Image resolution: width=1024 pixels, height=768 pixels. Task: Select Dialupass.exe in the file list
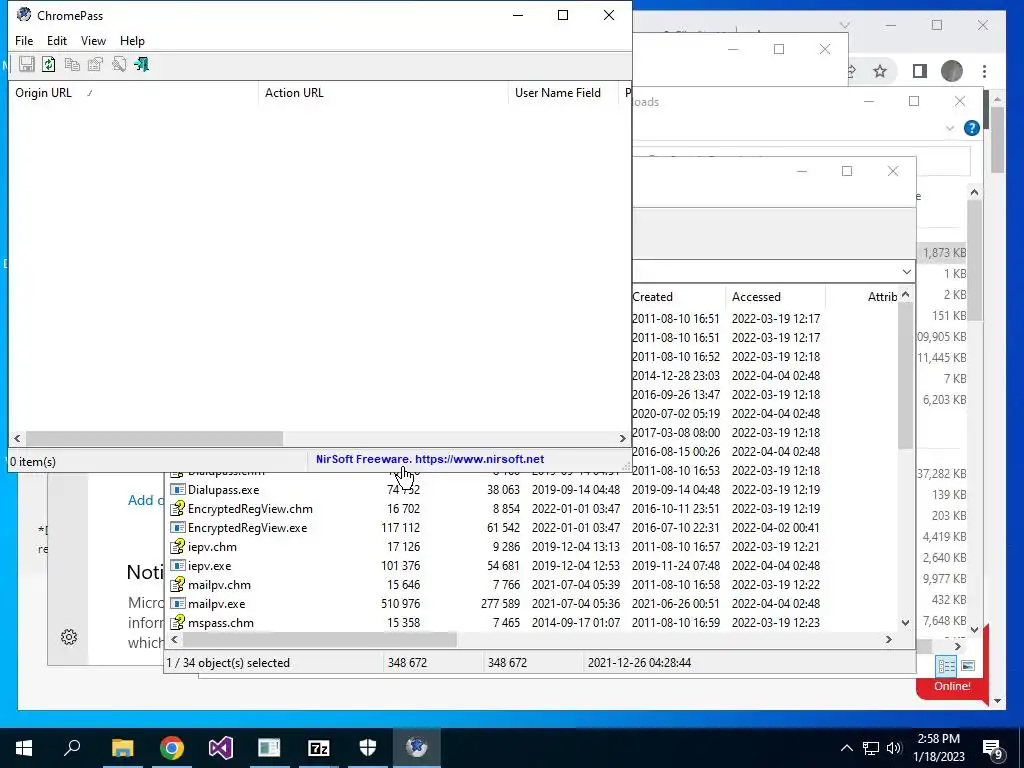223,490
